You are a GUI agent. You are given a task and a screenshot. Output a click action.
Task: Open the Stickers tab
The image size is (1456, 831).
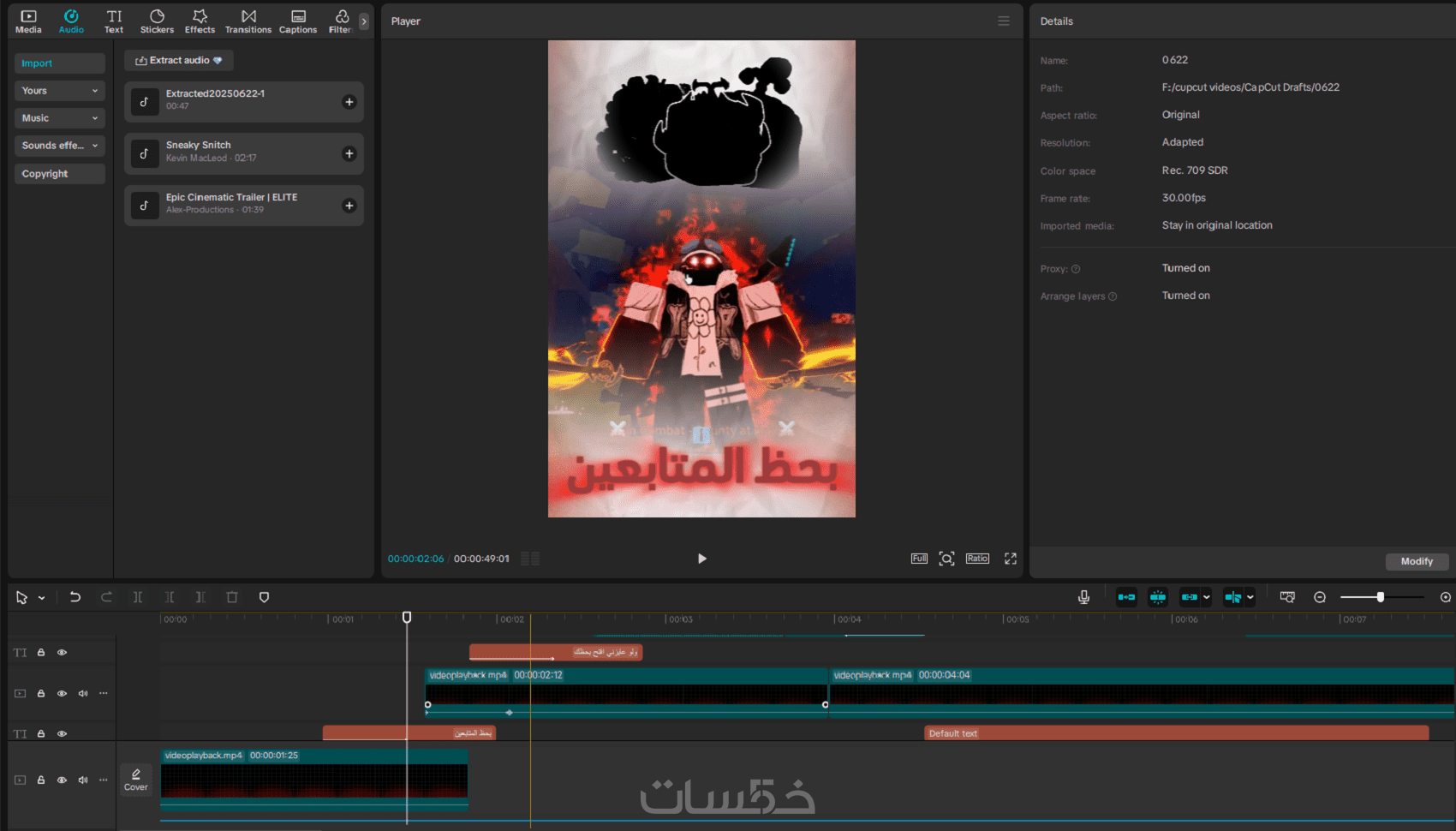tap(157, 21)
